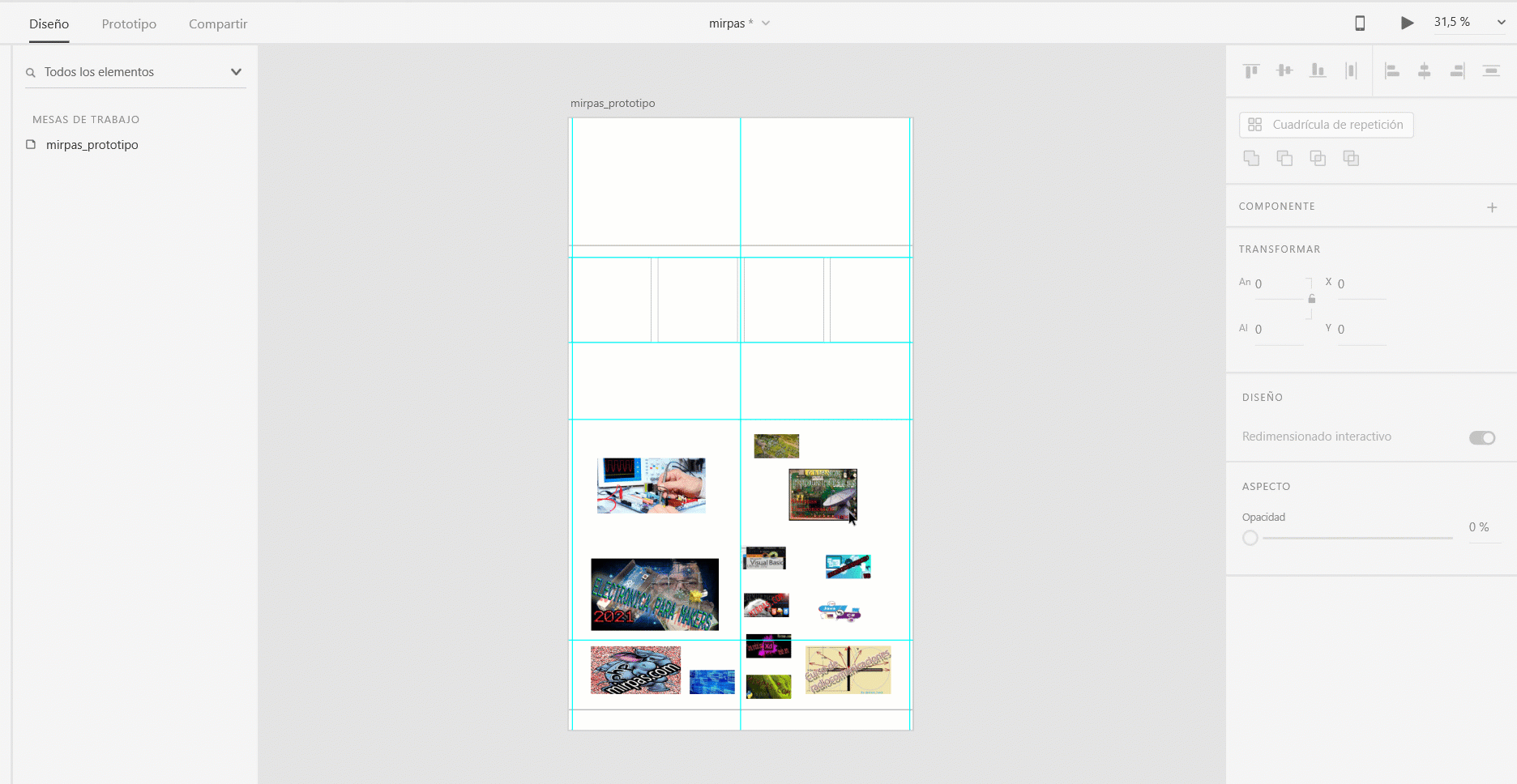Open the mobile device preview icon

1360,23
